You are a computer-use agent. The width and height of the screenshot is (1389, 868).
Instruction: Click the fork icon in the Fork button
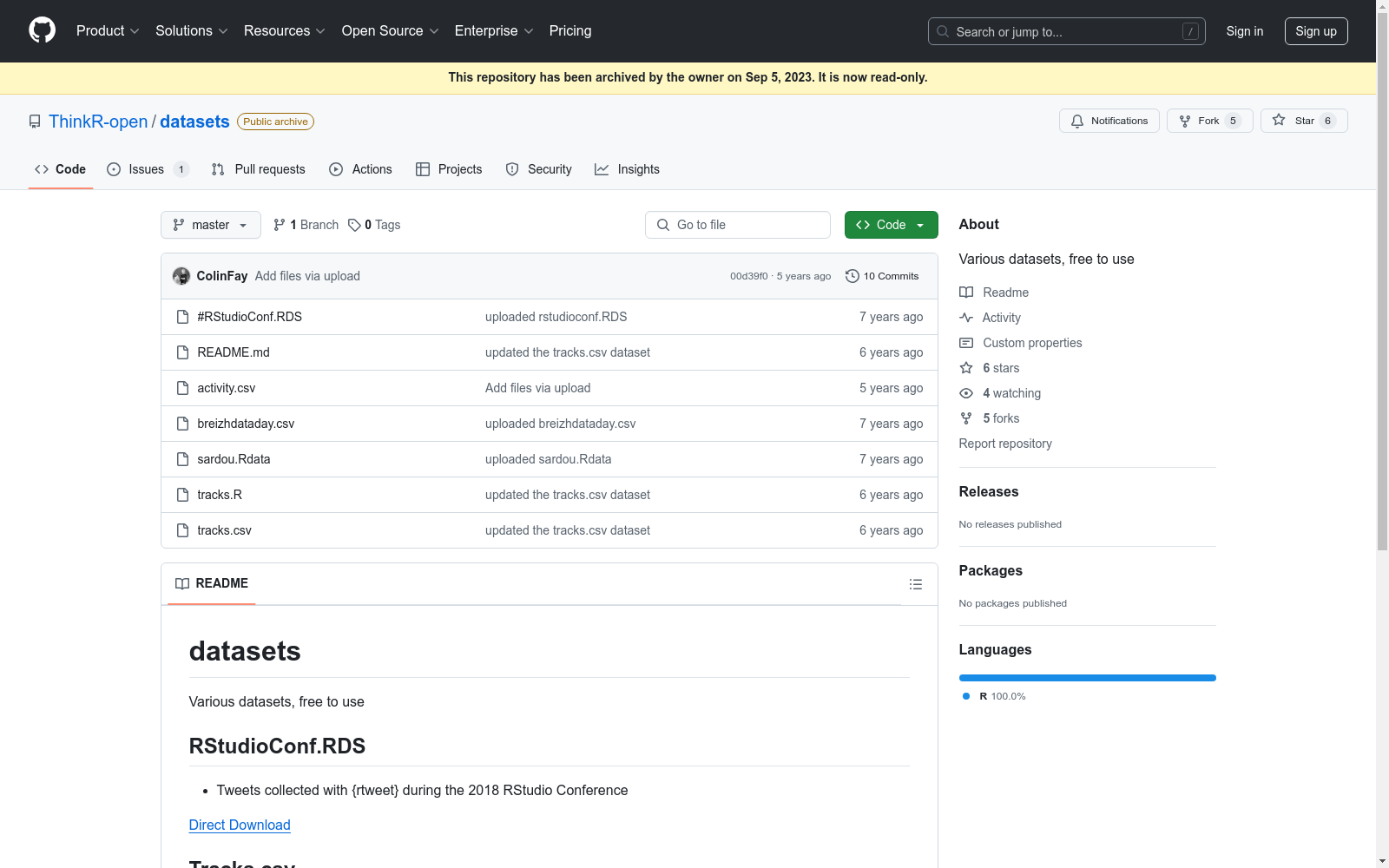1185,121
